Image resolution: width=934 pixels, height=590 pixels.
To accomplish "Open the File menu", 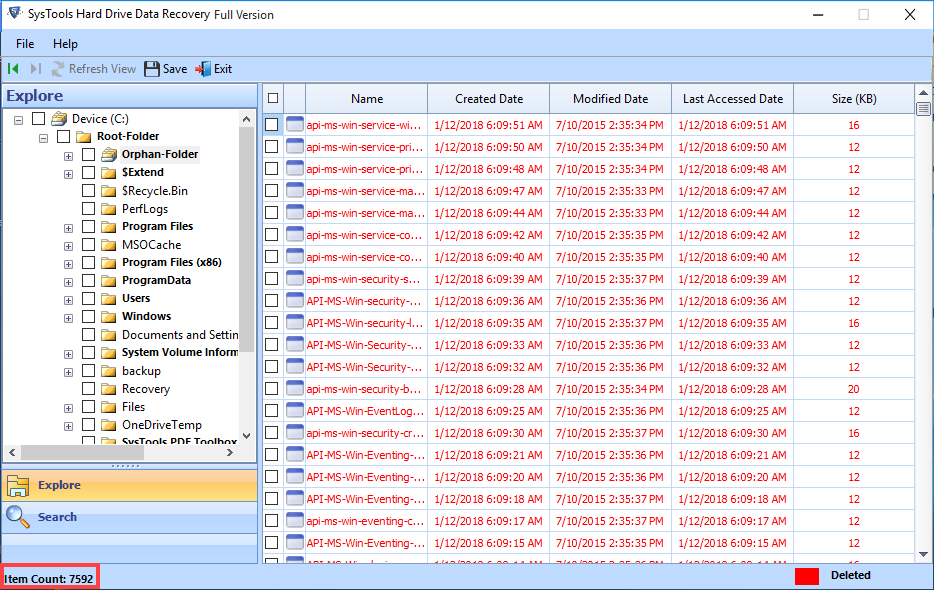I will [25, 44].
